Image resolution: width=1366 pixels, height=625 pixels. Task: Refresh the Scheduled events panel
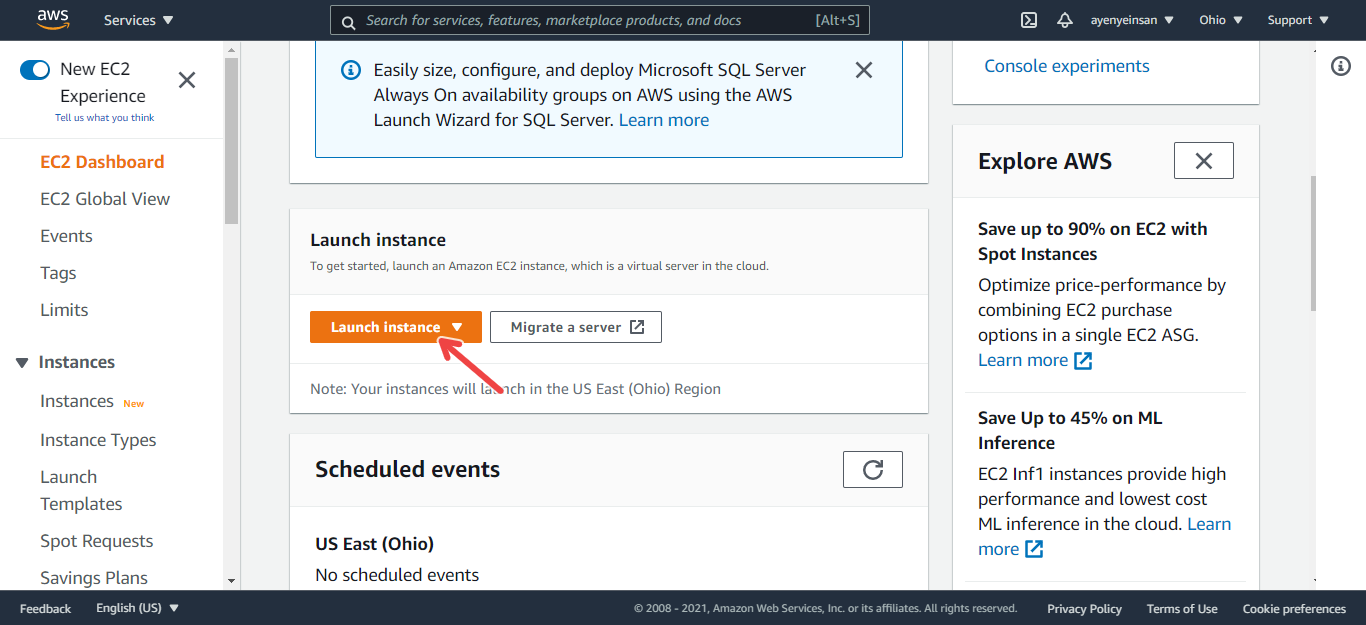(x=873, y=470)
